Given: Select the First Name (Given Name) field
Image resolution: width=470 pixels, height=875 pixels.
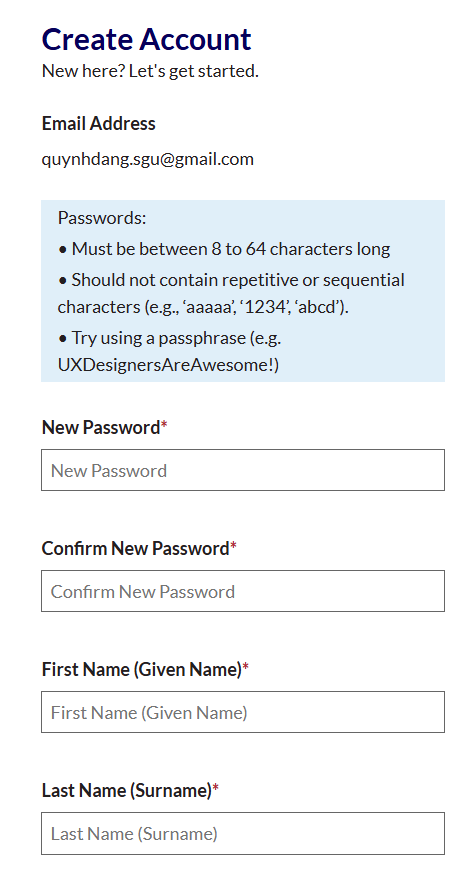Looking at the screenshot, I should click(x=243, y=712).
